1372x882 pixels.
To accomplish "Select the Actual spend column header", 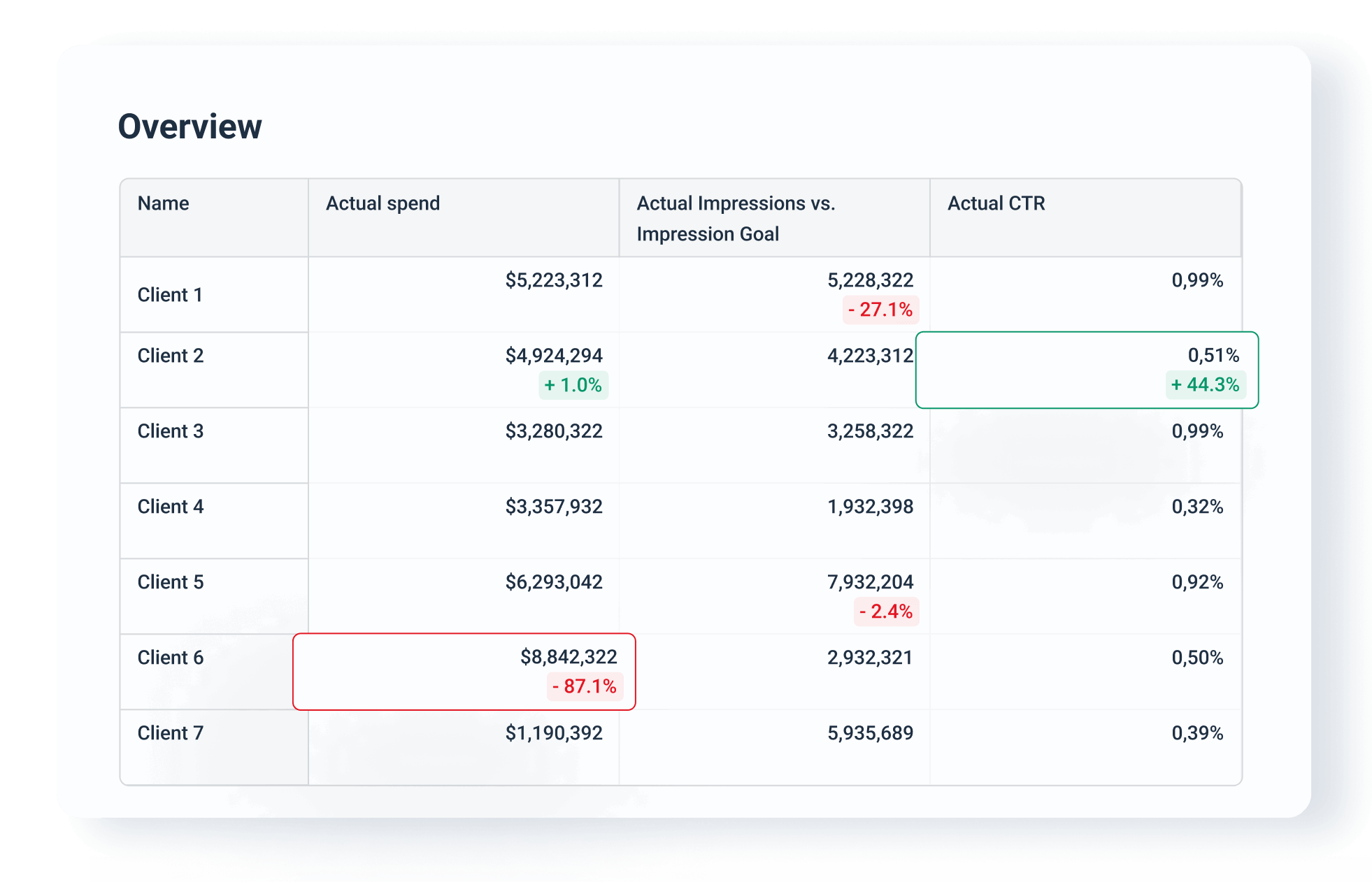I will pyautogui.click(x=383, y=203).
